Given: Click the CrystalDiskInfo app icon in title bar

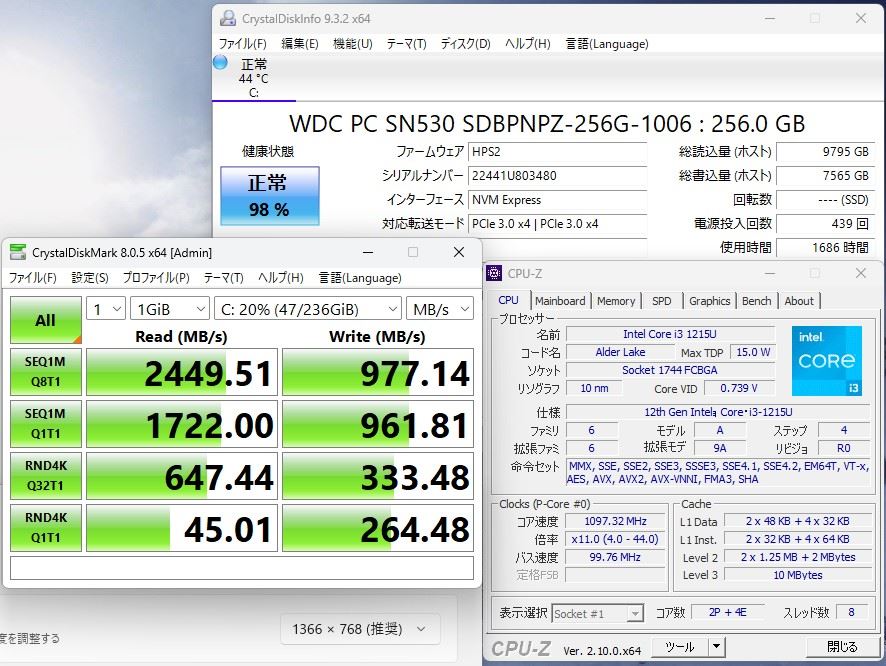Looking at the screenshot, I should pos(228,18).
